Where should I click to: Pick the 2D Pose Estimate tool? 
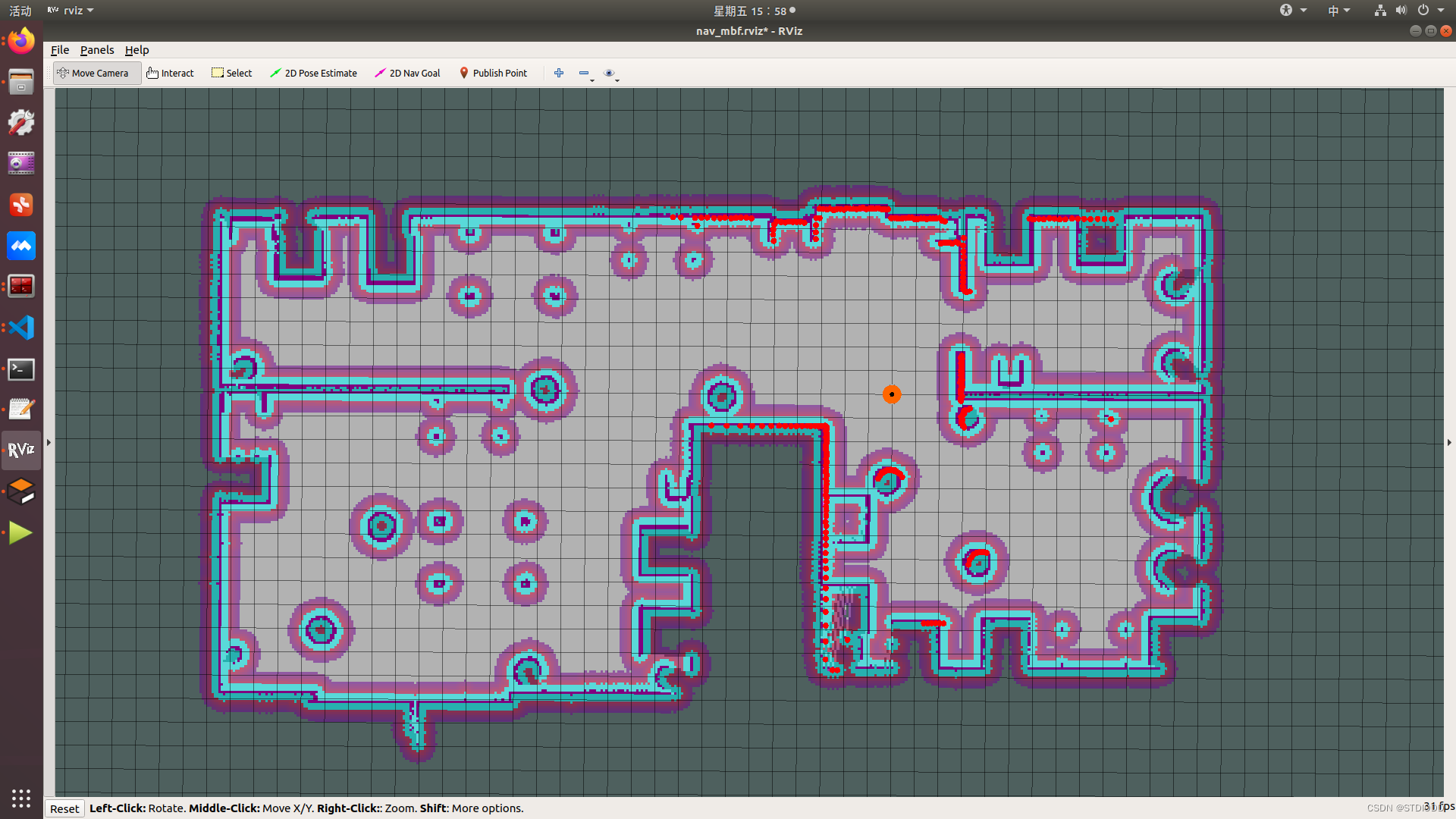point(314,73)
